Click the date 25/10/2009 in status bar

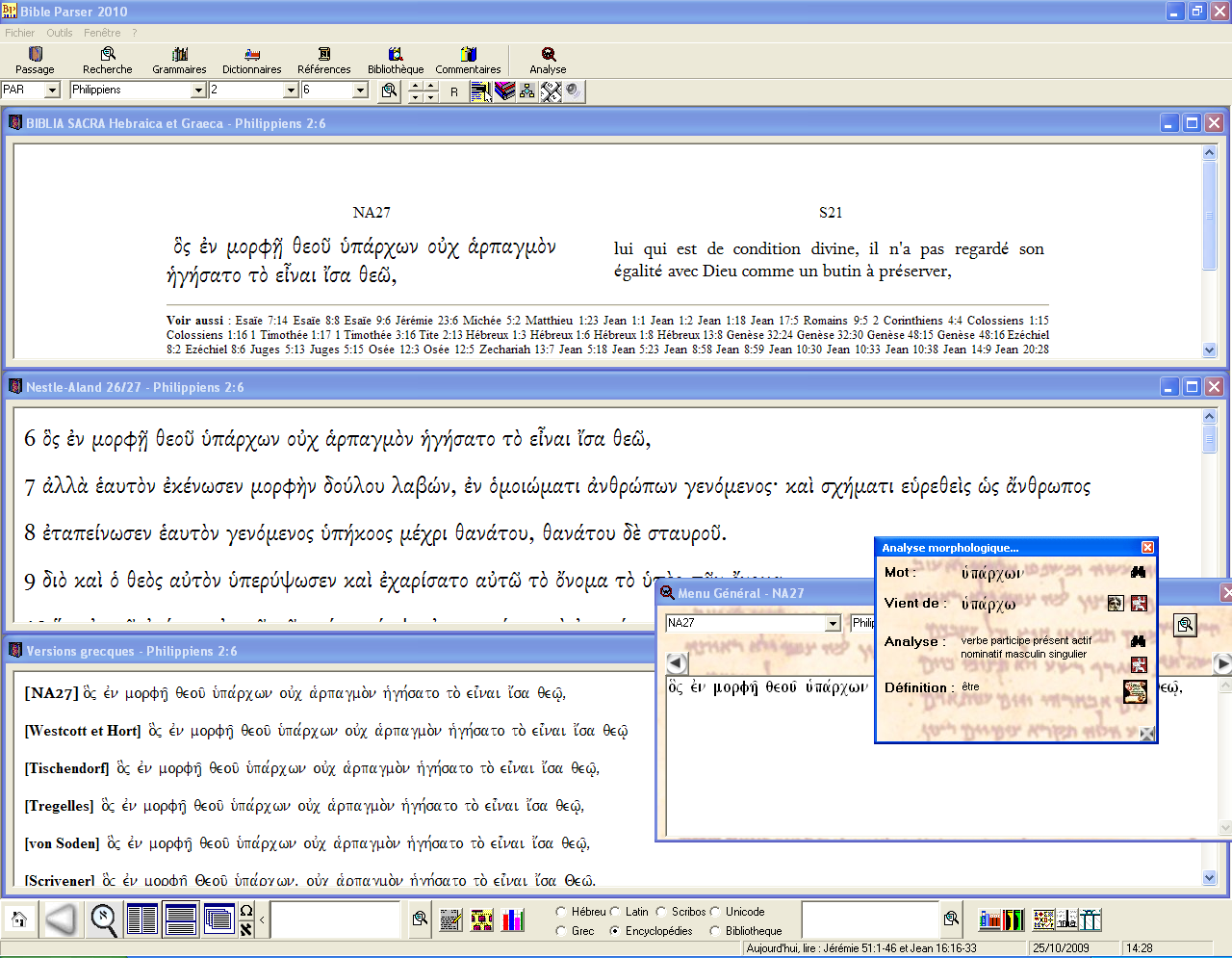[1062, 948]
